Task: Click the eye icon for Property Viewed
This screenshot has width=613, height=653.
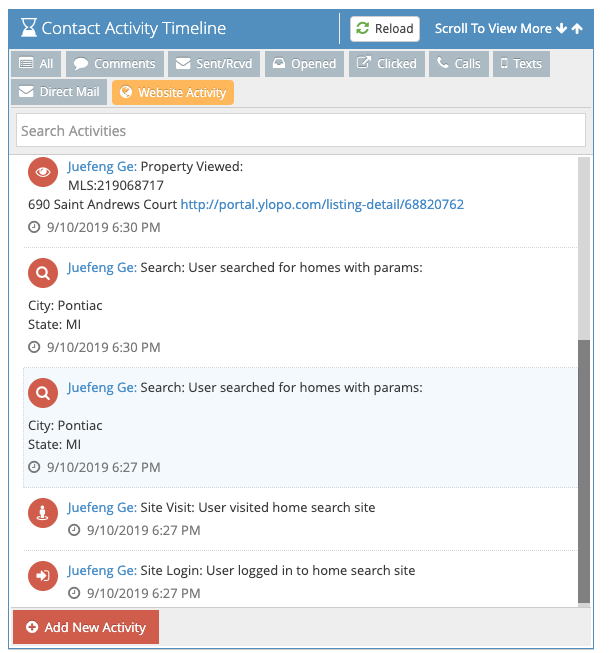Action: (x=42, y=172)
